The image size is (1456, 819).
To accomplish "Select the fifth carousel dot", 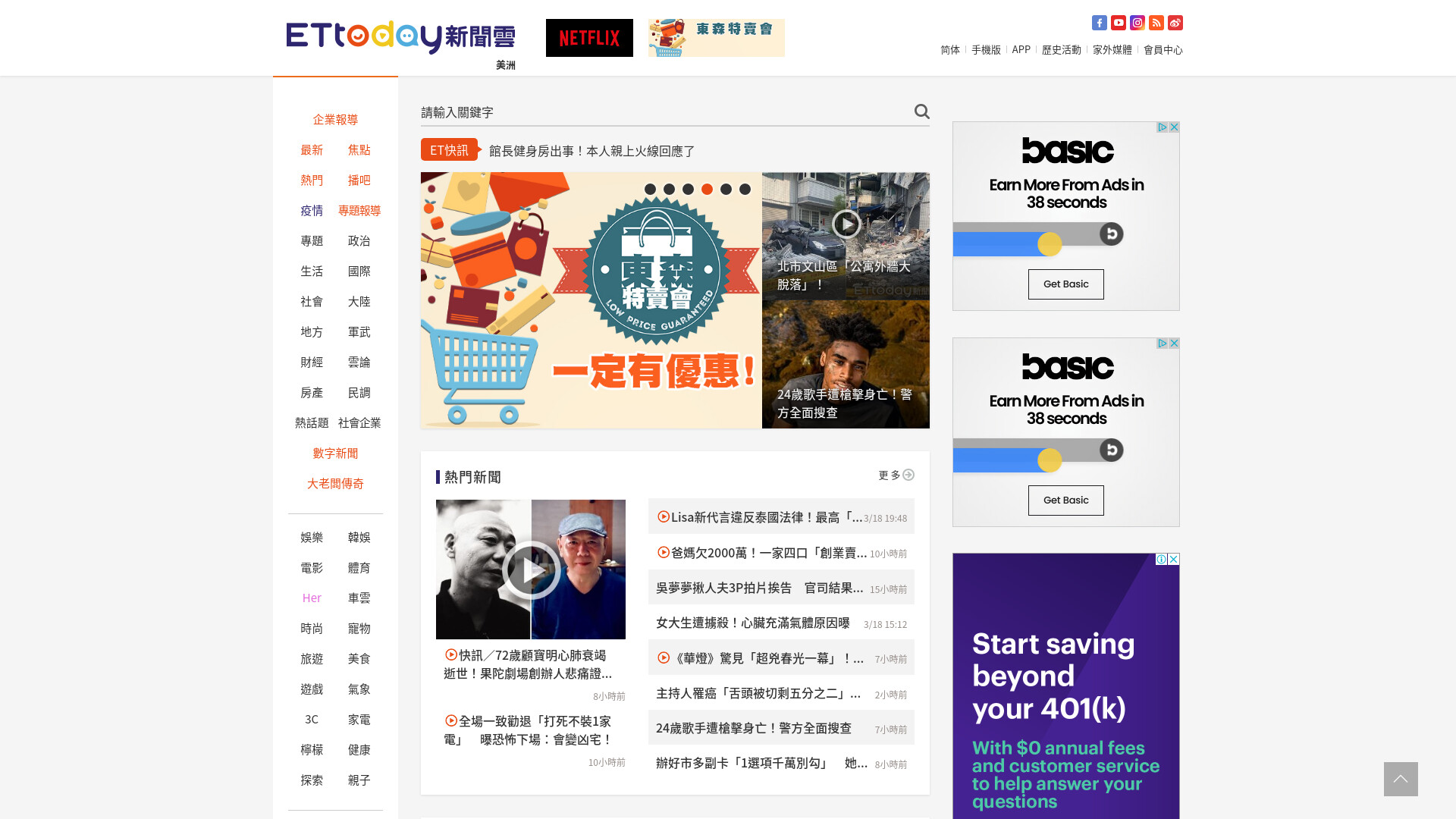I will (726, 190).
